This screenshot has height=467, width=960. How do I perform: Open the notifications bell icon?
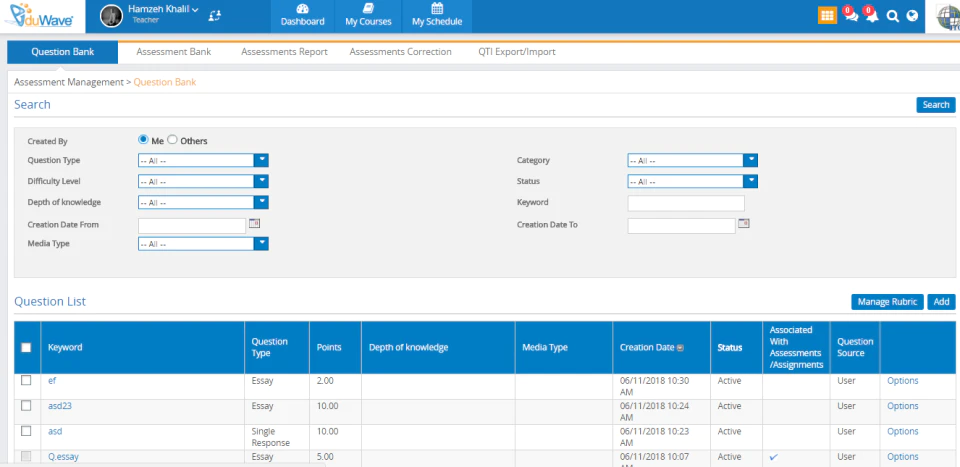(872, 16)
